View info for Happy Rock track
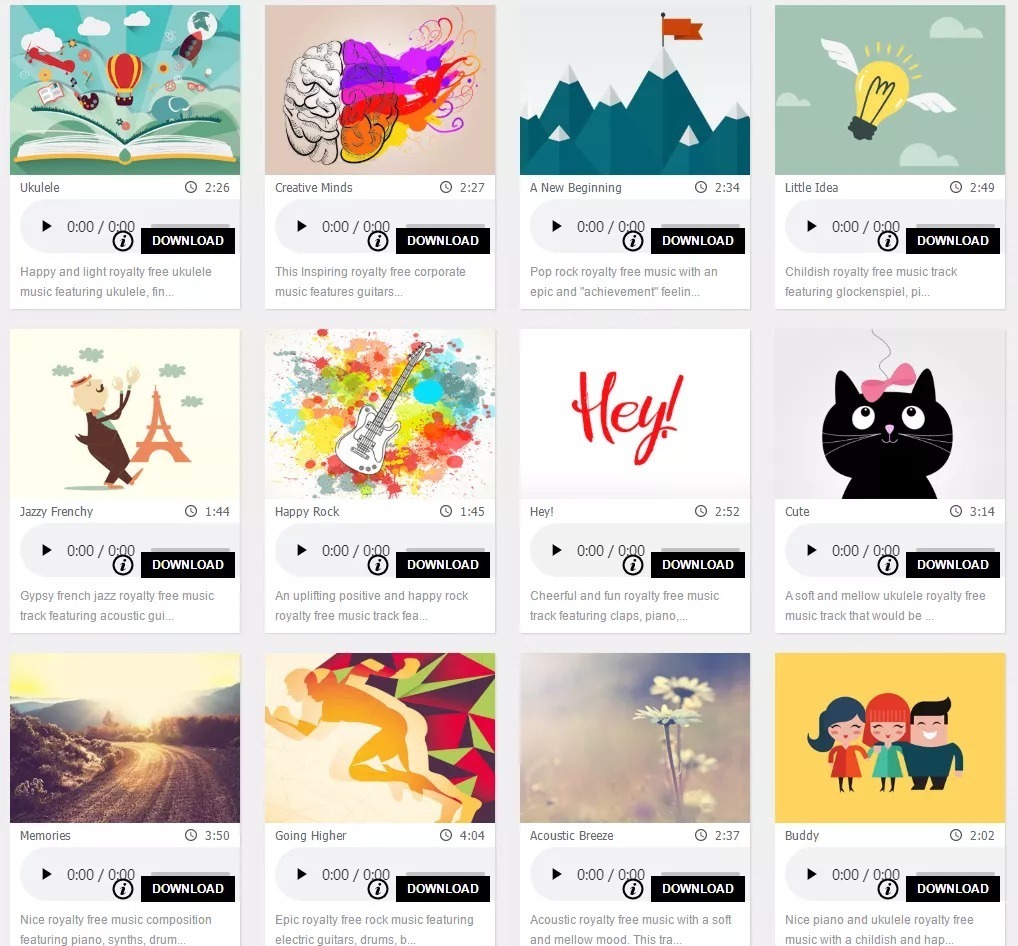 tap(378, 566)
